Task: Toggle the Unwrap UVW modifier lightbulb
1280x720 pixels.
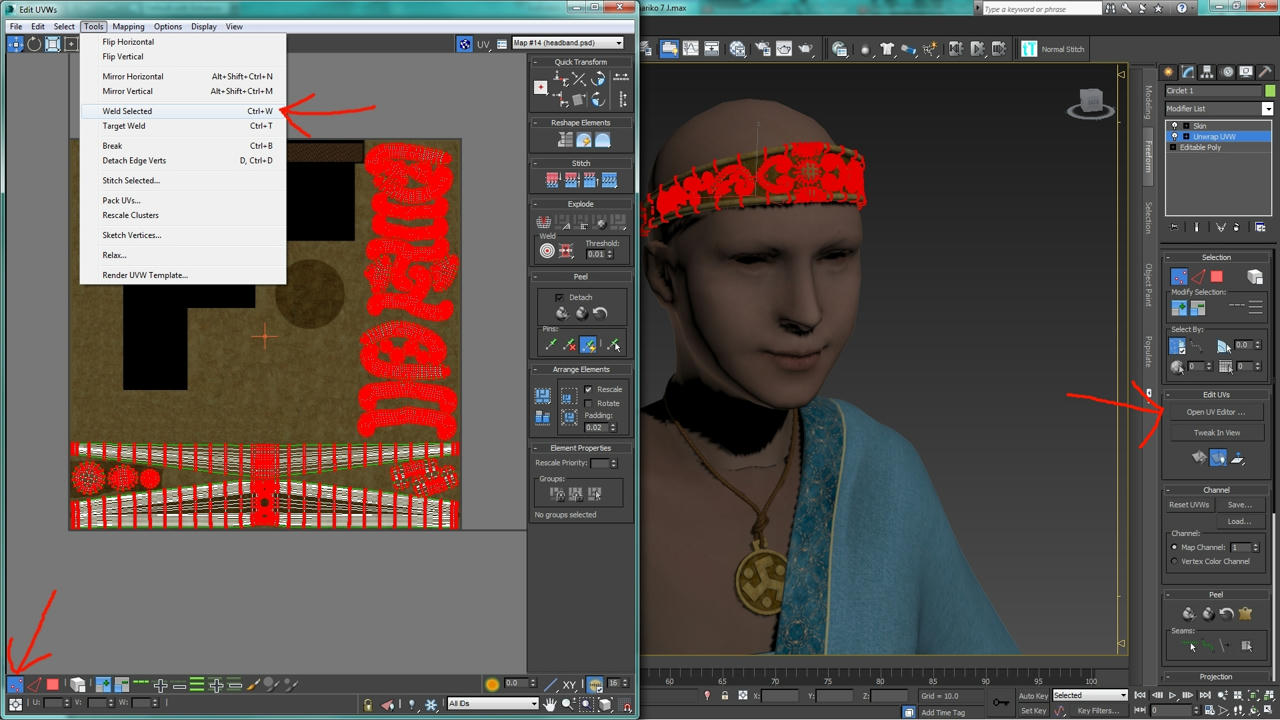Action: (x=1175, y=136)
